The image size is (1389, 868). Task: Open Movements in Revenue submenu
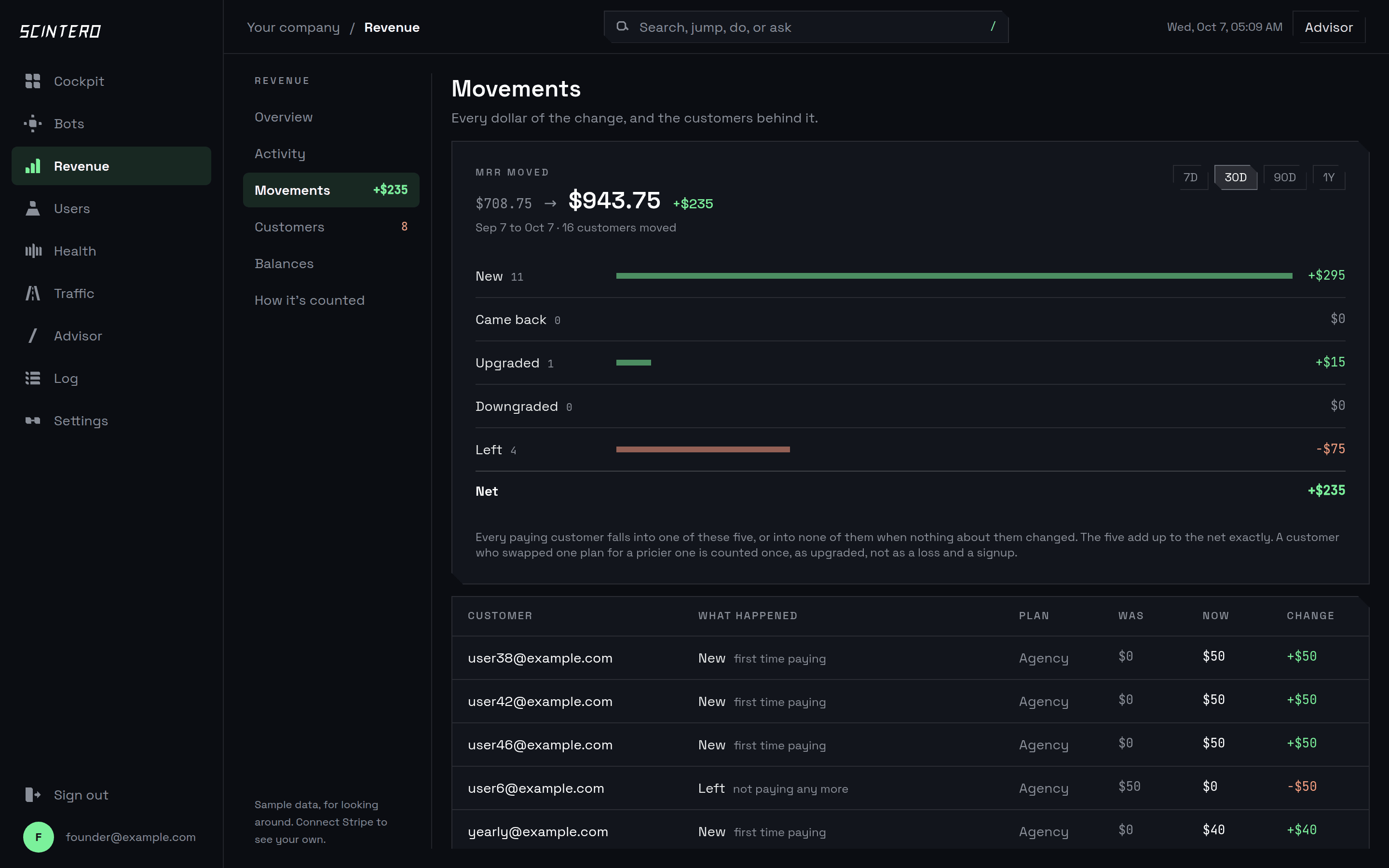(x=331, y=190)
